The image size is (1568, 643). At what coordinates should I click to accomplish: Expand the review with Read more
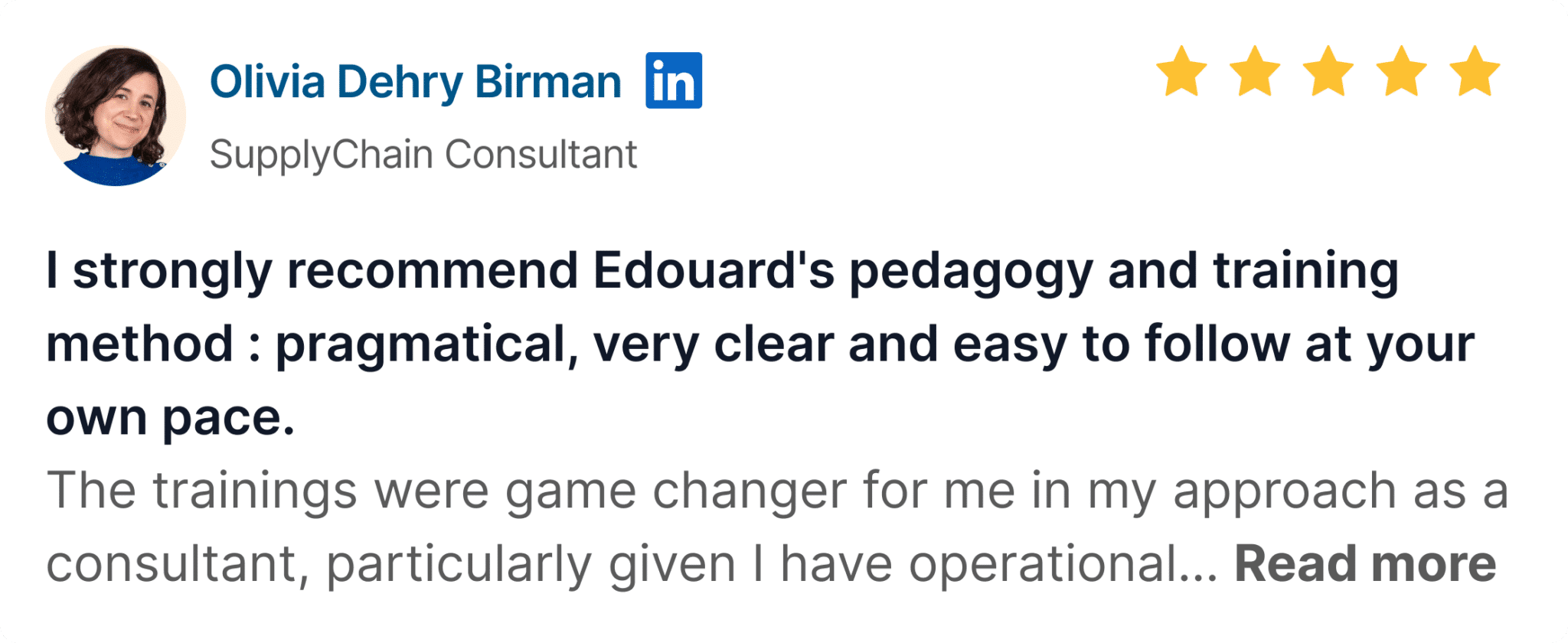pyautogui.click(x=1364, y=564)
